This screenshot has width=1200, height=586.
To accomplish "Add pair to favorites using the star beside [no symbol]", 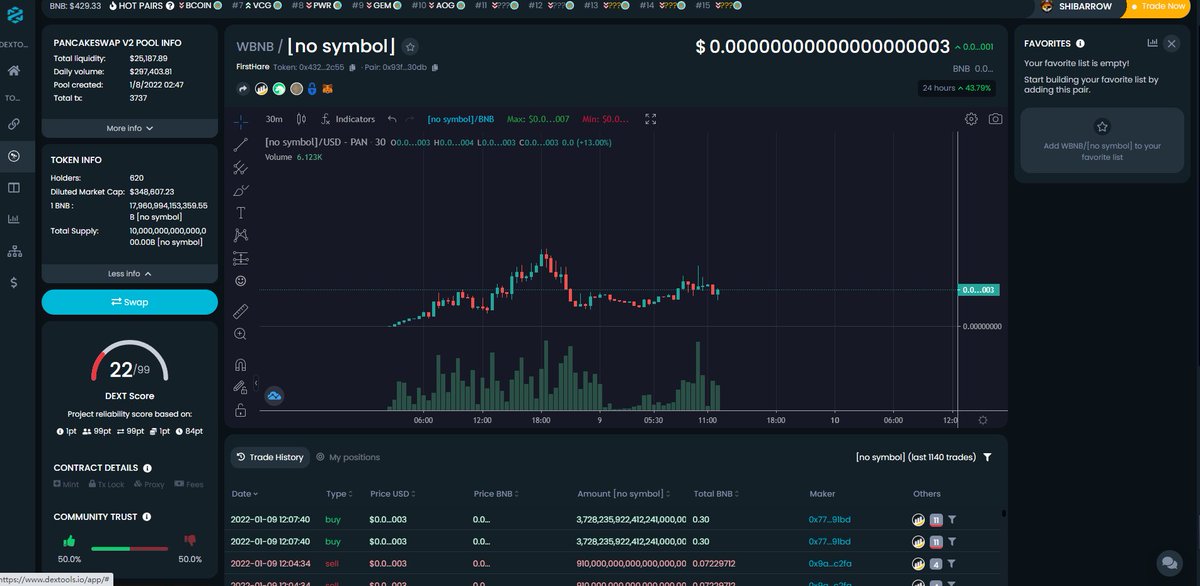I will [x=411, y=46].
